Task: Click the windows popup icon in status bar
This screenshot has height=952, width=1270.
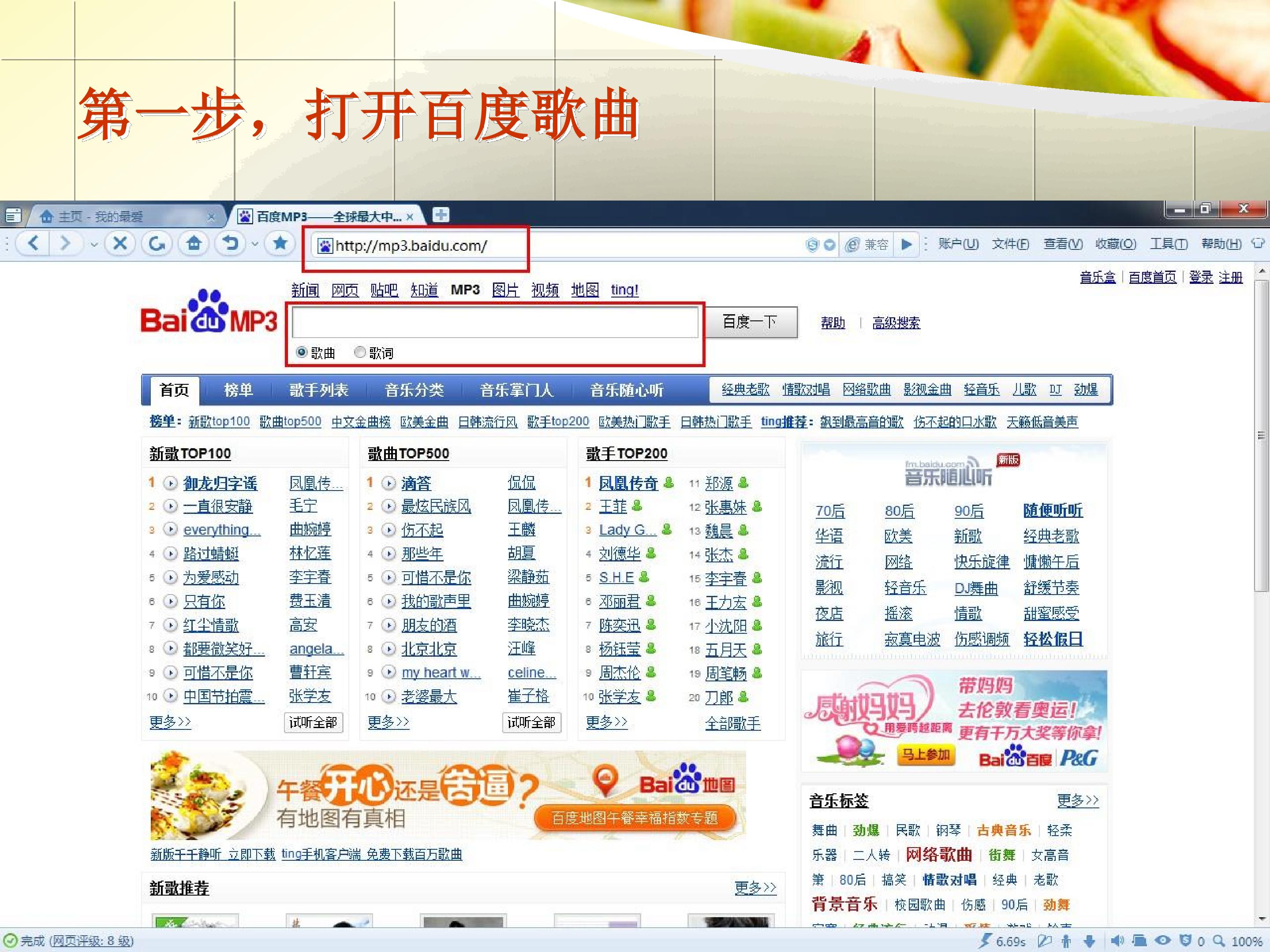Action: pos(1139,941)
